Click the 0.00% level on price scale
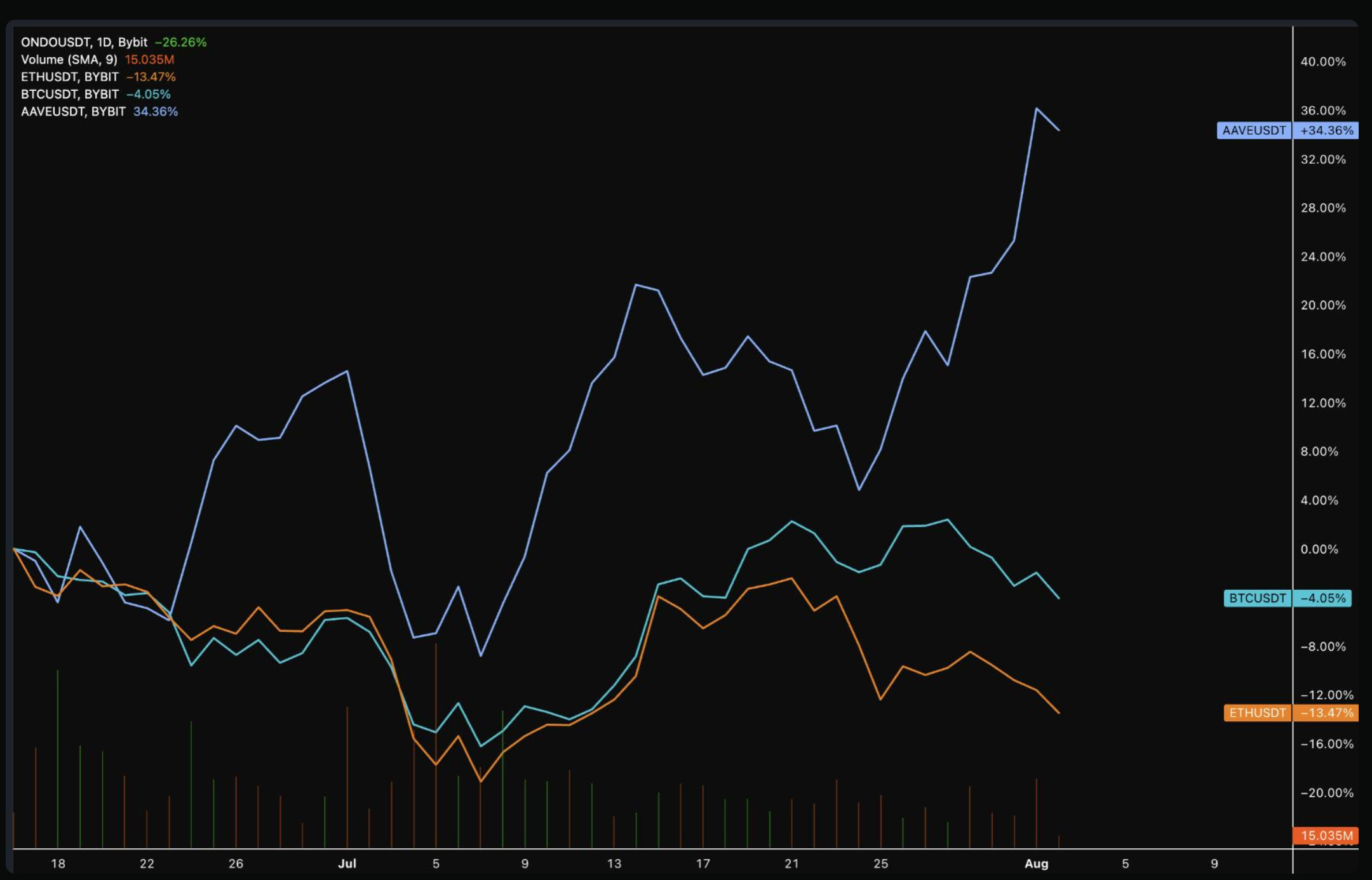The height and width of the screenshot is (880, 1372). (1319, 549)
